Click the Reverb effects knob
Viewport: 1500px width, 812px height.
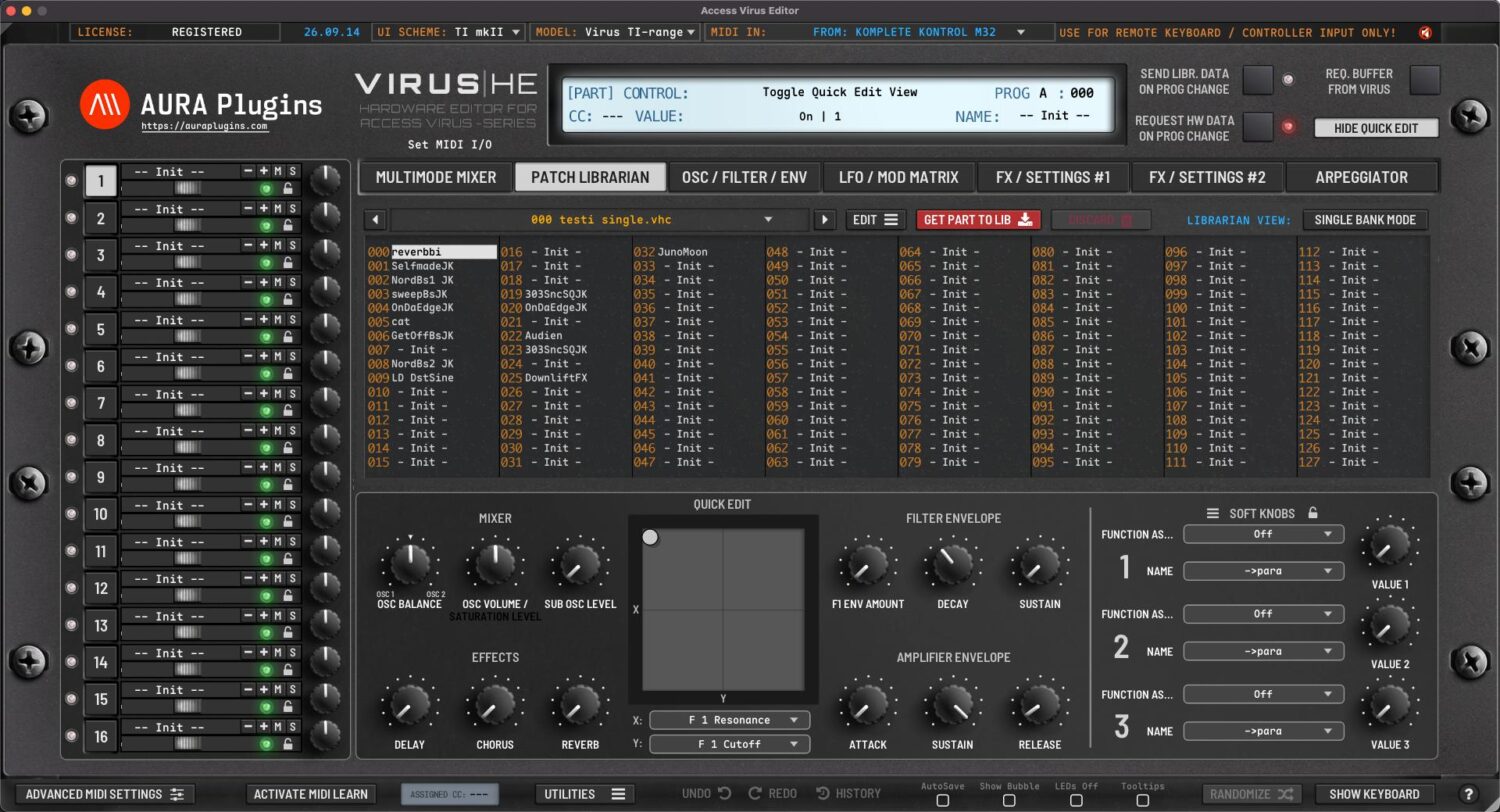[x=580, y=705]
